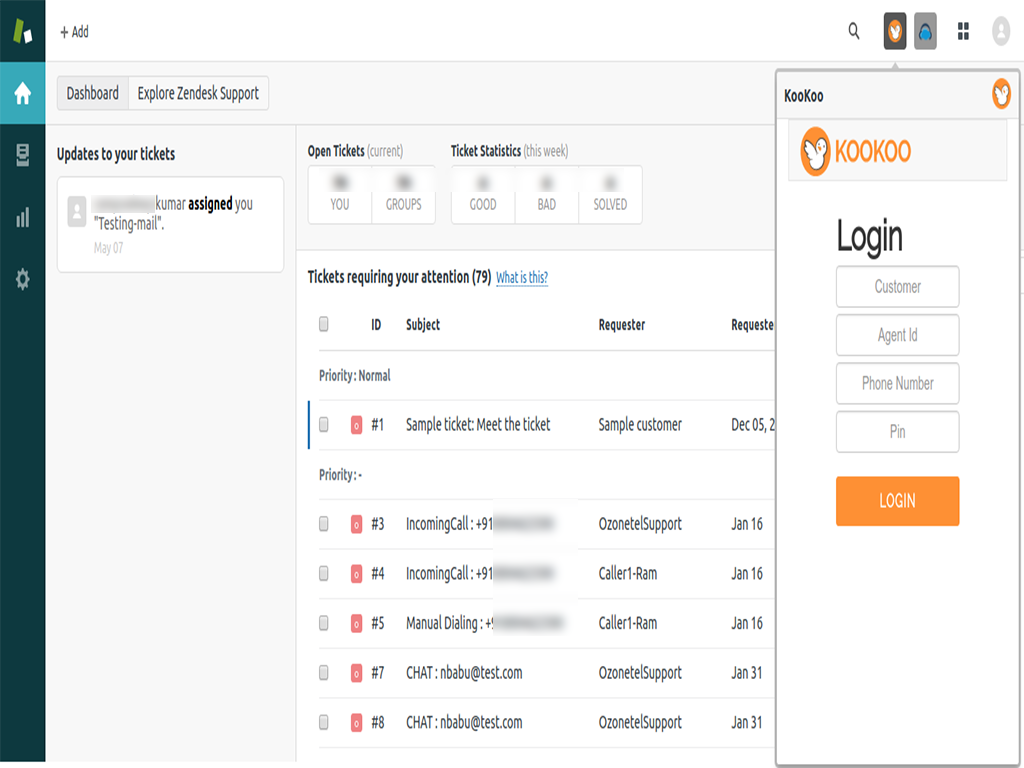Screen dimensions: 1024x768
Task: Check the box for ticket #1
Action: click(x=324, y=424)
